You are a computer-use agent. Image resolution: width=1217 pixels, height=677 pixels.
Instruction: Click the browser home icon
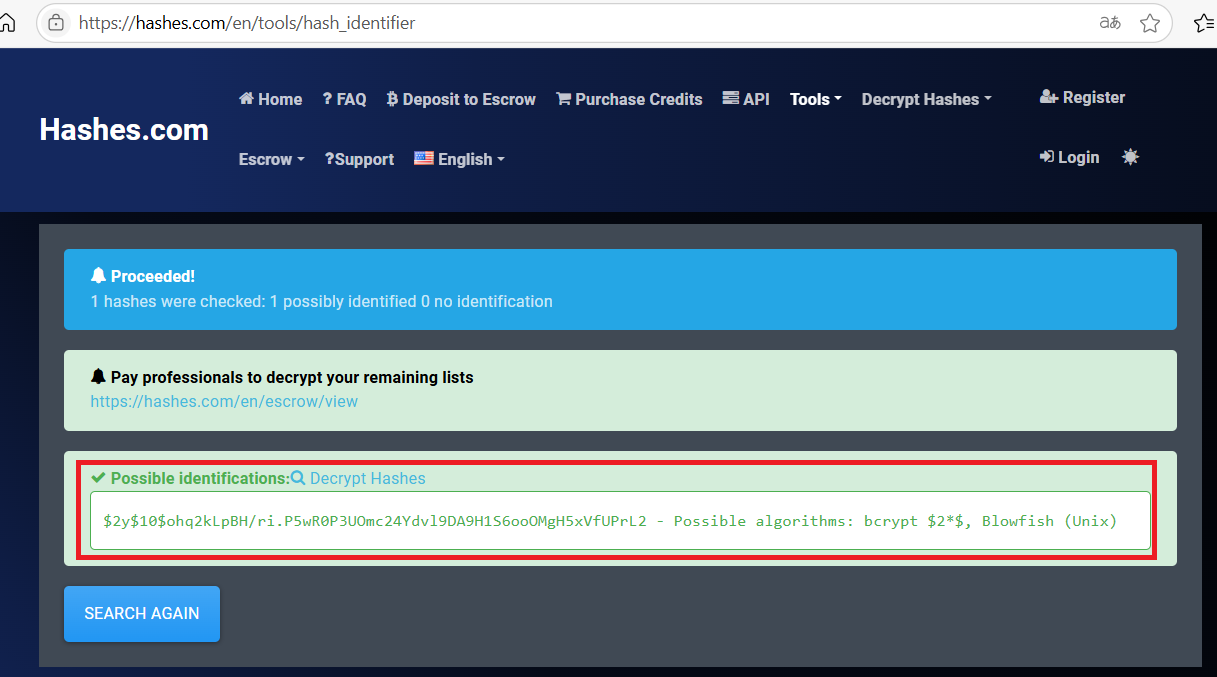pyautogui.click(x=7, y=22)
